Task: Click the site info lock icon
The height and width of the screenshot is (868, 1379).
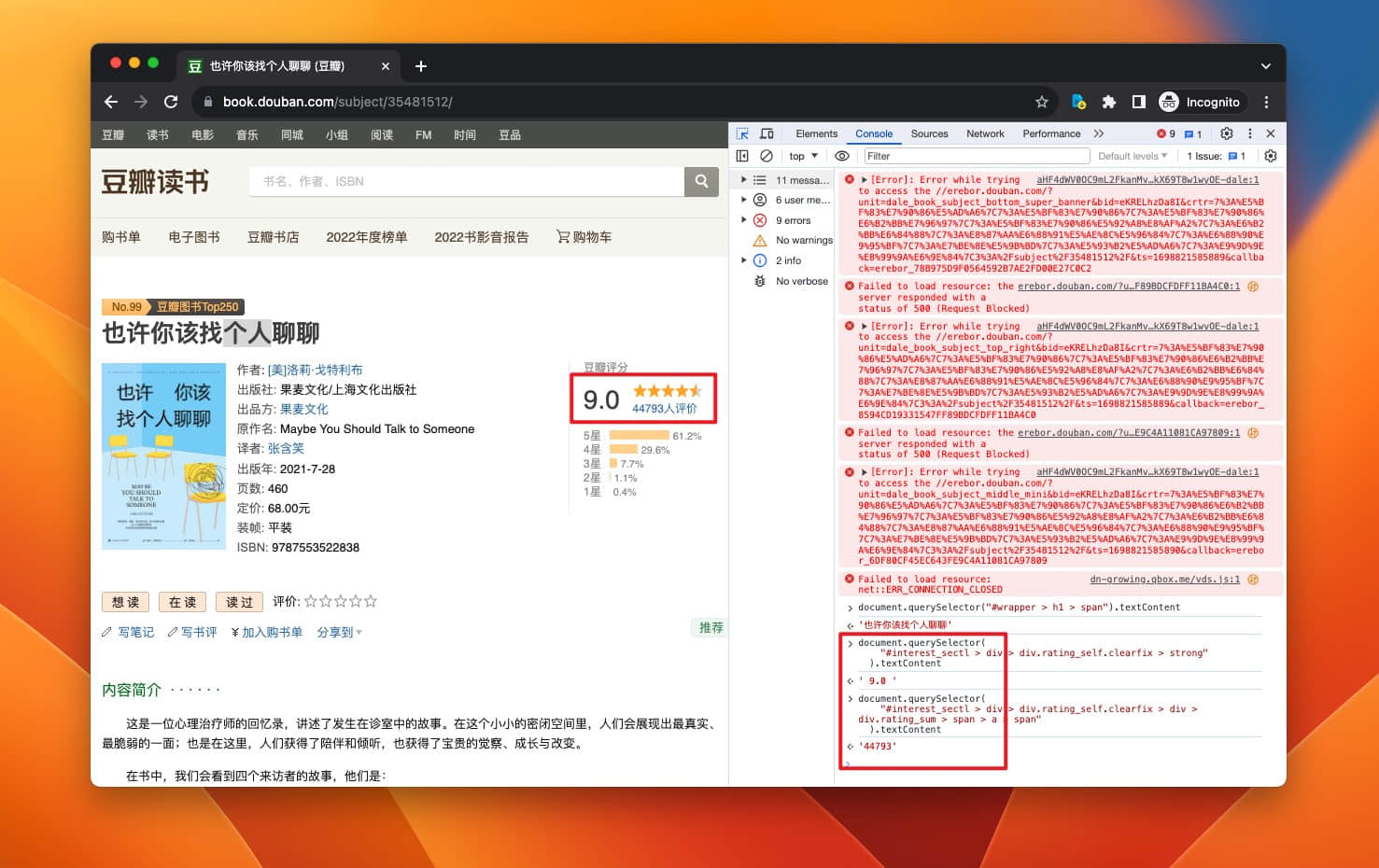Action: [206, 102]
